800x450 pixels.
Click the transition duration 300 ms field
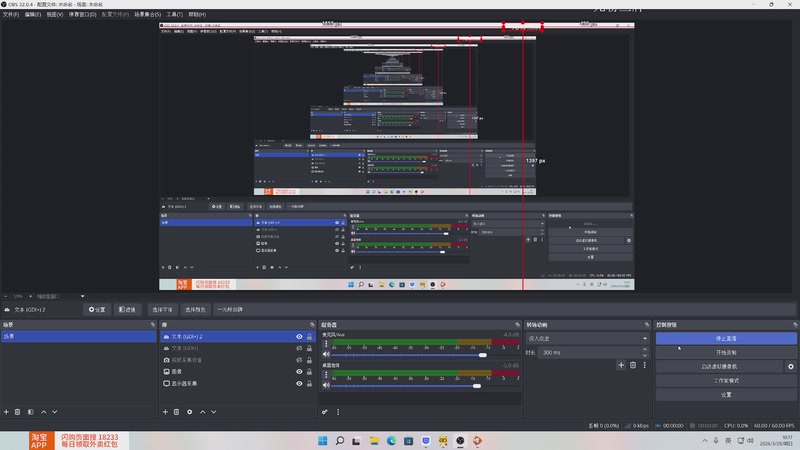589,353
